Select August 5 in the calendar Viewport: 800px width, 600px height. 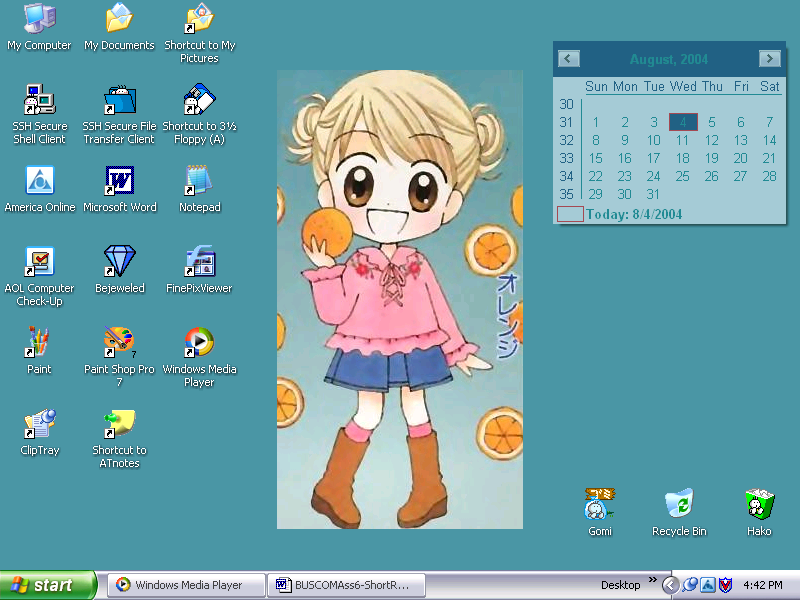tap(712, 122)
